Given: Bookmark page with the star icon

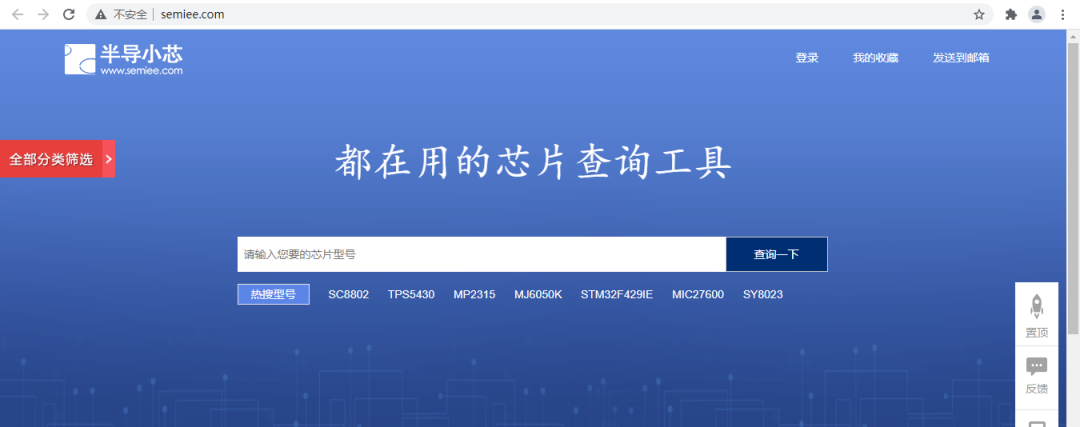Looking at the screenshot, I should (979, 14).
